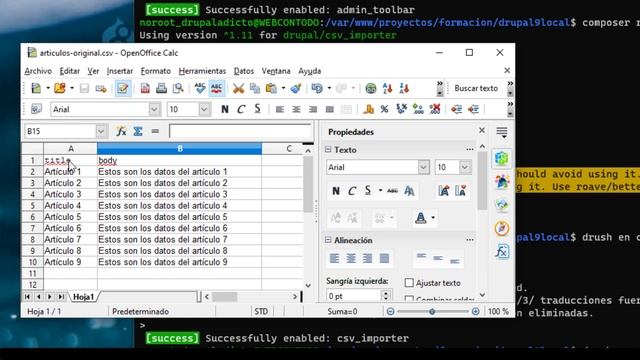Click the New document icon in toolbar
This screenshot has width=640, height=360.
point(36,88)
